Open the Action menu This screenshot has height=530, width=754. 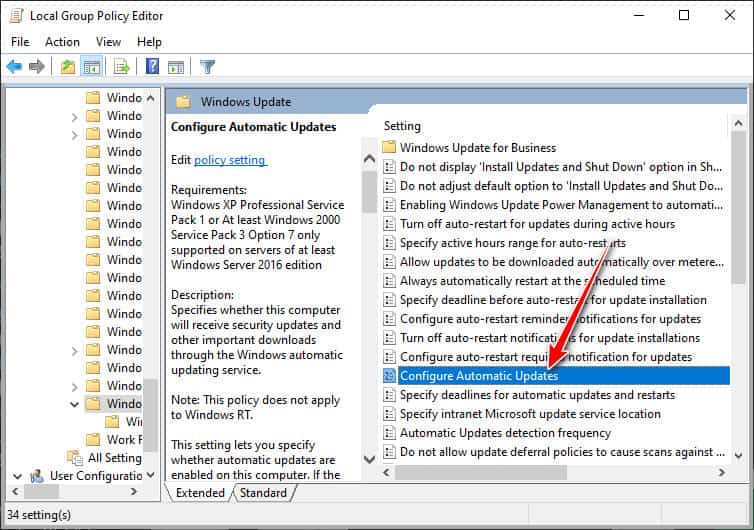(63, 42)
